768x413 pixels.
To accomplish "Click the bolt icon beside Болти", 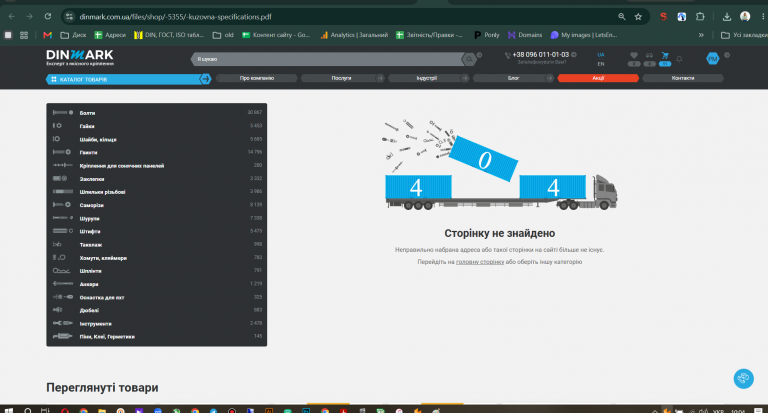I will pyautogui.click(x=63, y=113).
